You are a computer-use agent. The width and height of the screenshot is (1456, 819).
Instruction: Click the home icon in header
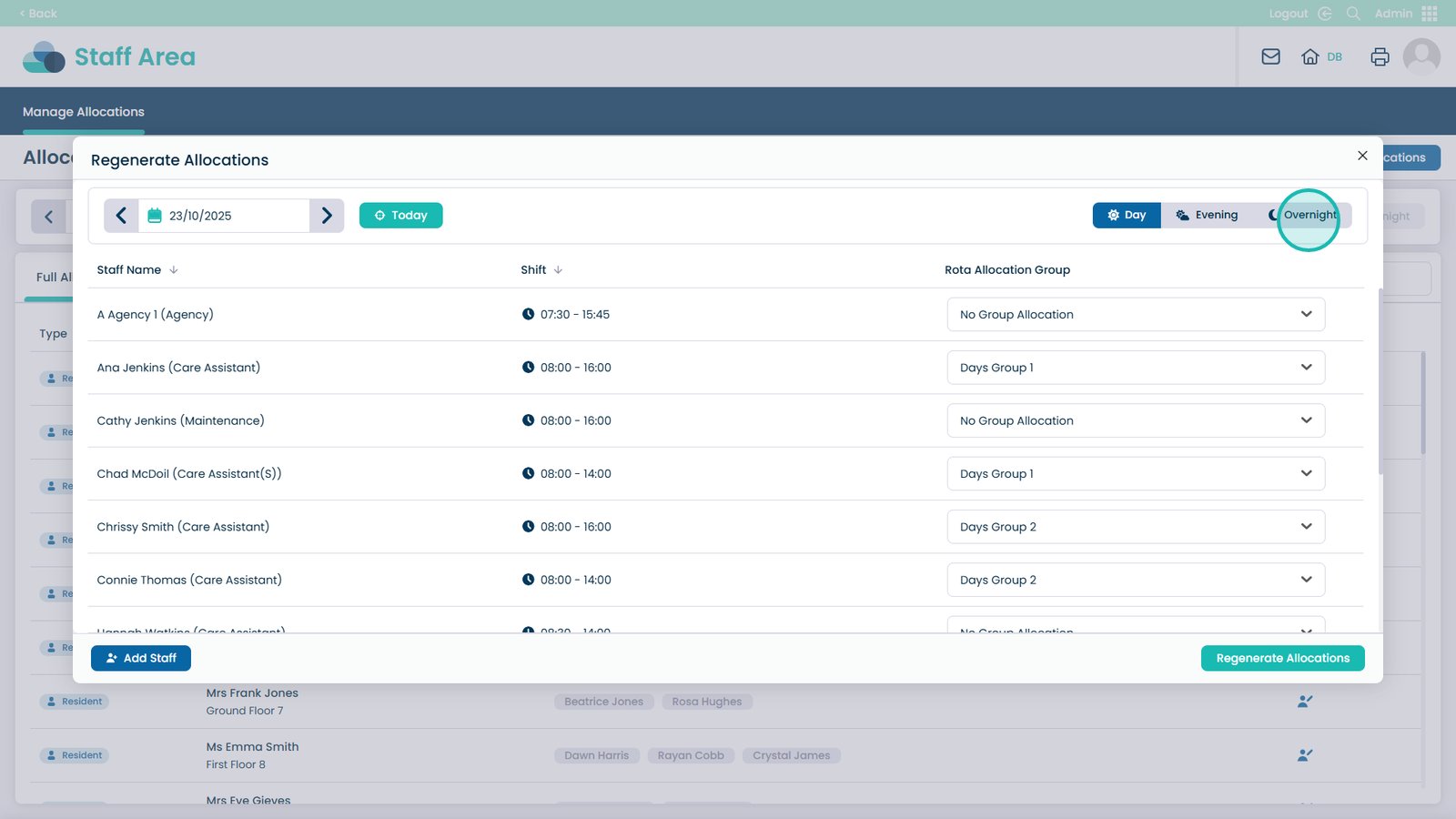point(1309,56)
